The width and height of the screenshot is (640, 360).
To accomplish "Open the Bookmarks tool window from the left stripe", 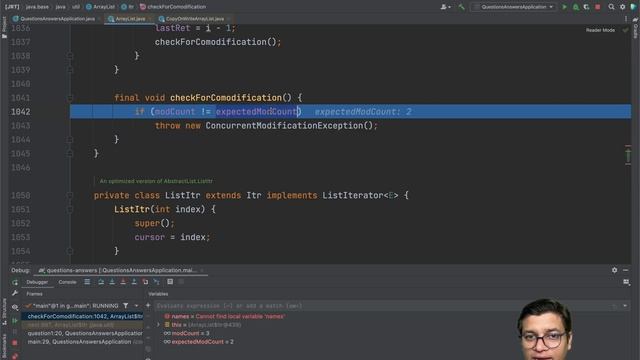I will pos(4,346).
